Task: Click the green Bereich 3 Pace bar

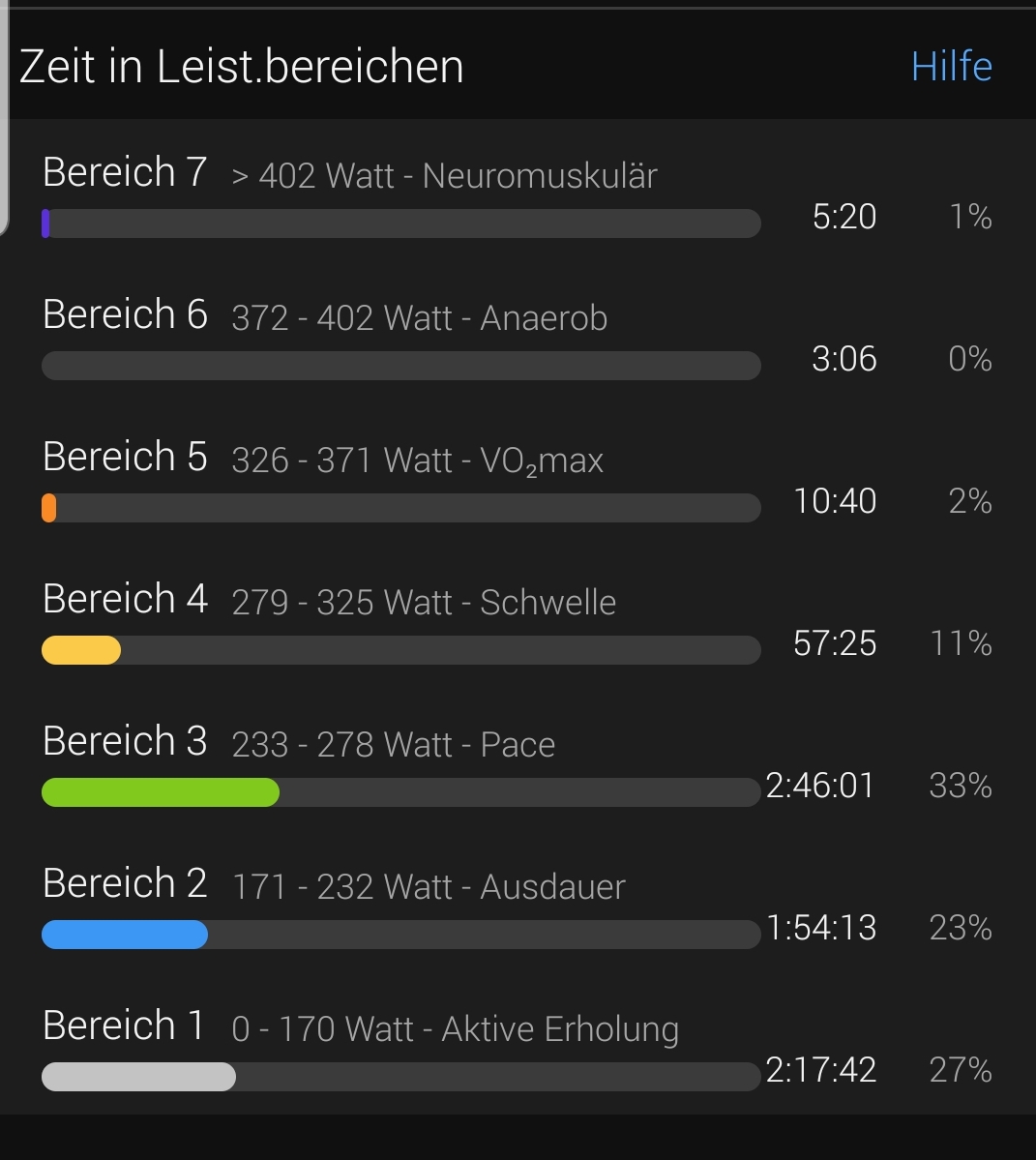Action: point(400,792)
